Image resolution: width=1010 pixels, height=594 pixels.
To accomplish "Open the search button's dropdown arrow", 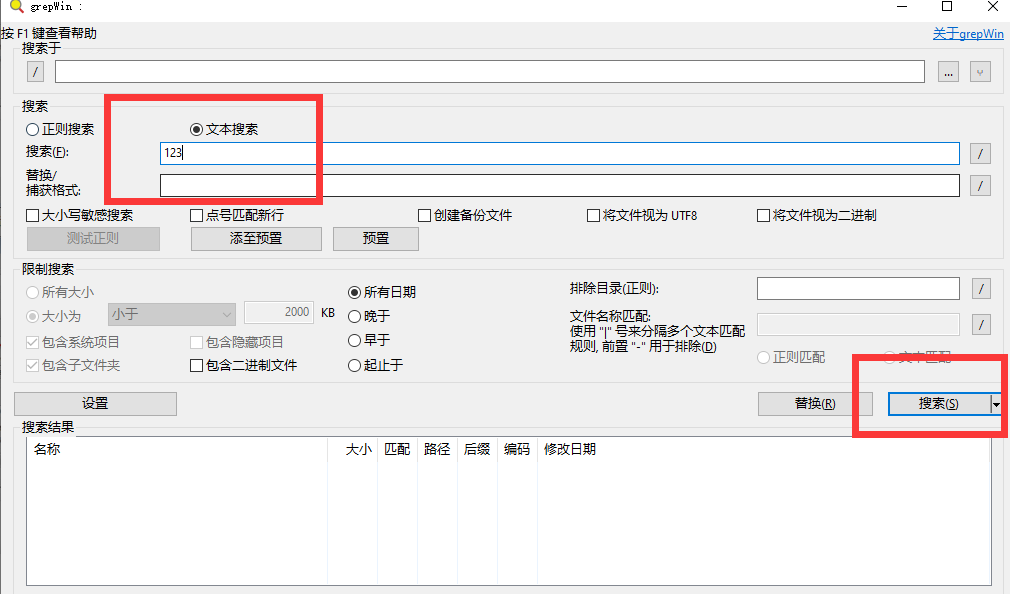I will (996, 403).
